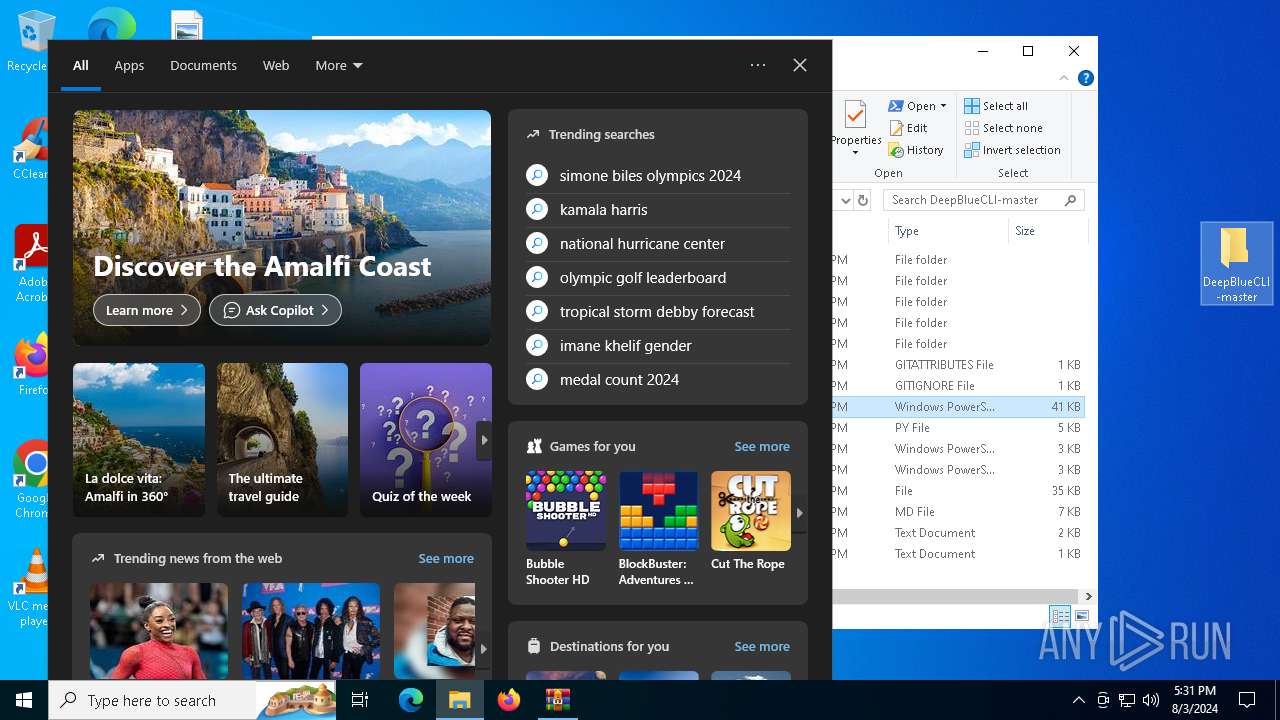
Task: Click the Windows Start button
Action: (23, 700)
